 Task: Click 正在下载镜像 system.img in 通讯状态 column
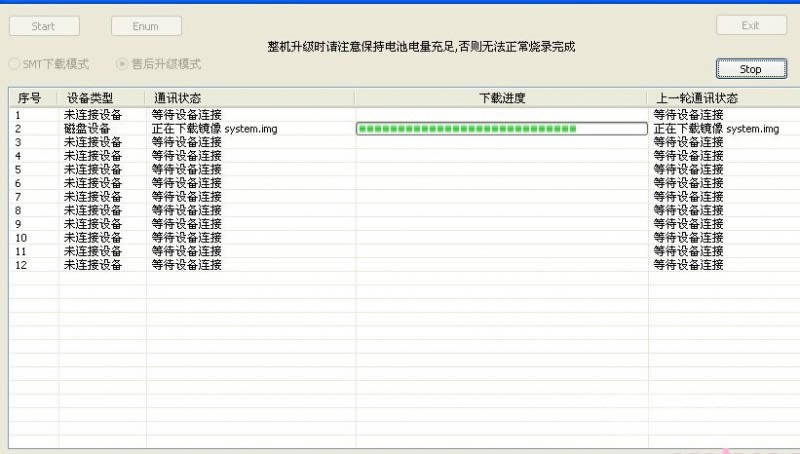(215, 129)
